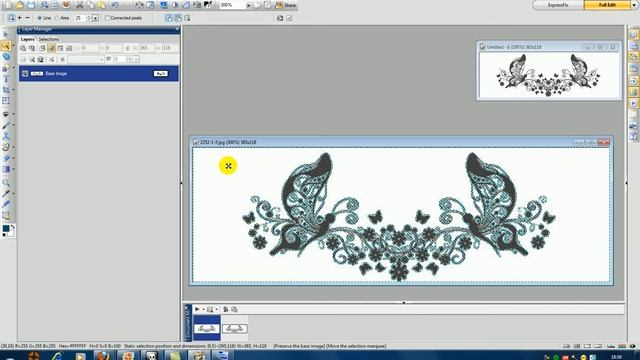Switch to ExpressFix mode

click(558, 5)
